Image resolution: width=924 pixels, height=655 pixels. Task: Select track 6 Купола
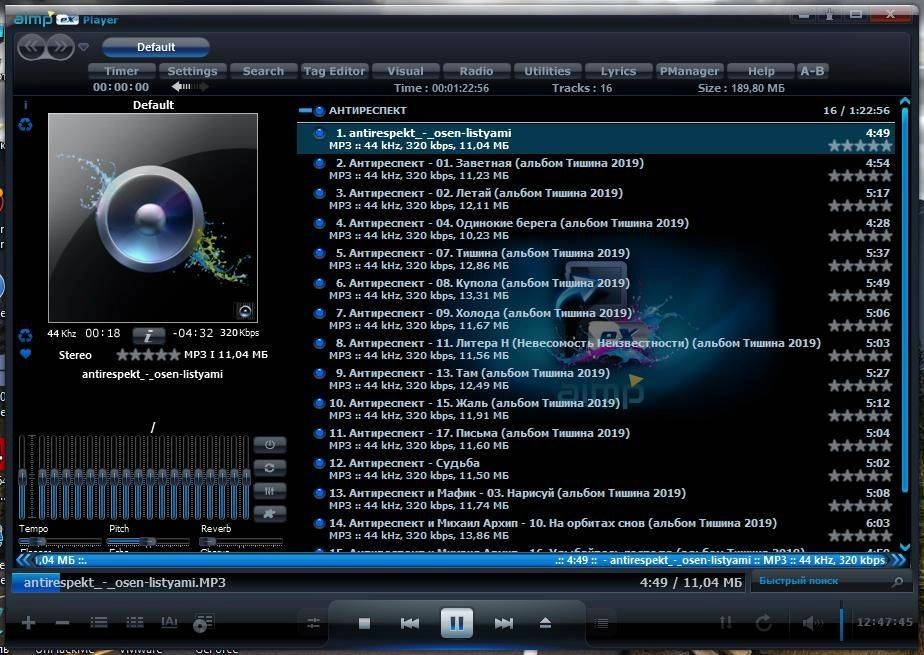596,289
